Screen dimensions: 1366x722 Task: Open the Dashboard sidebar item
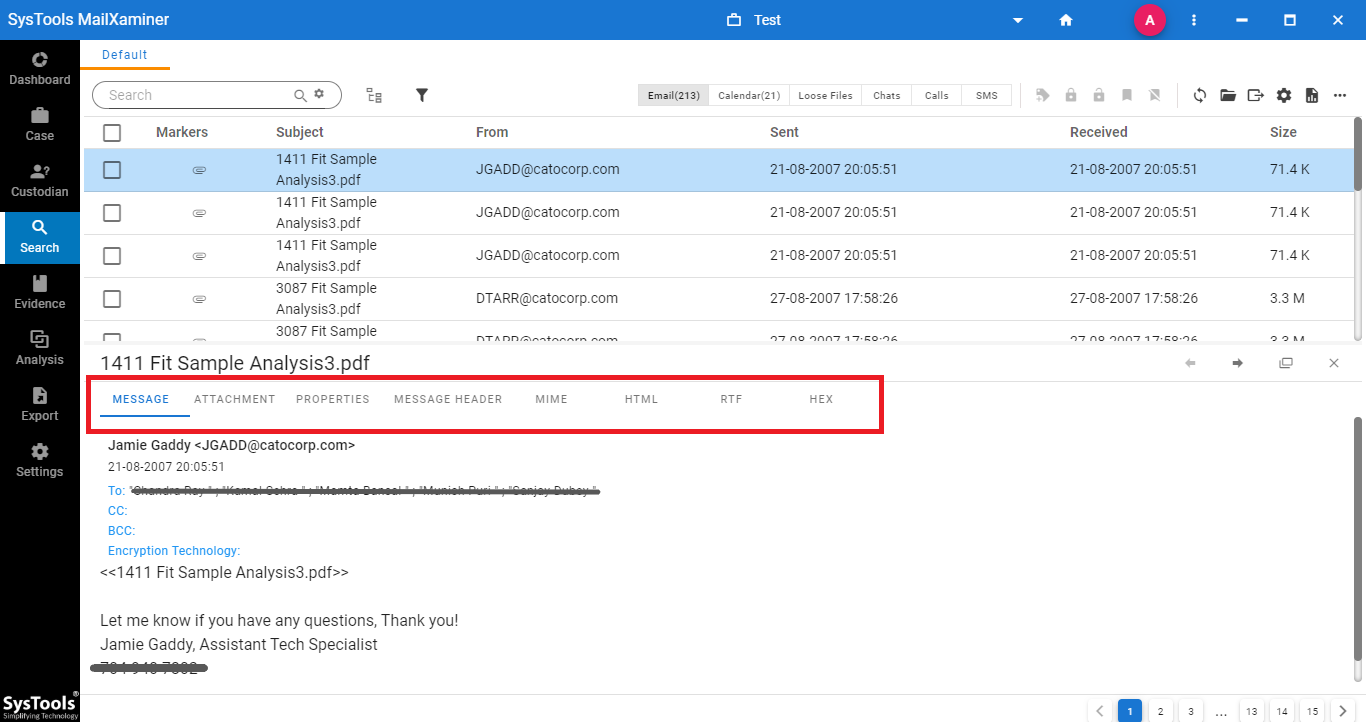40,68
